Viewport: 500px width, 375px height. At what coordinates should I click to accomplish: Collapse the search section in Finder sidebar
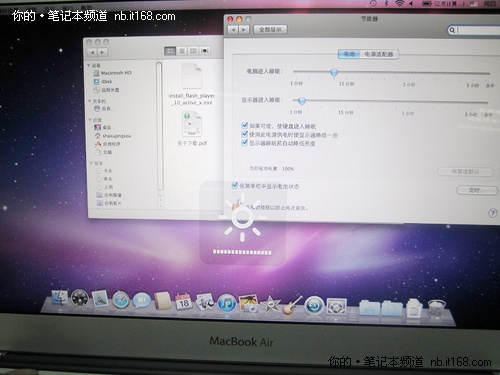[91, 163]
